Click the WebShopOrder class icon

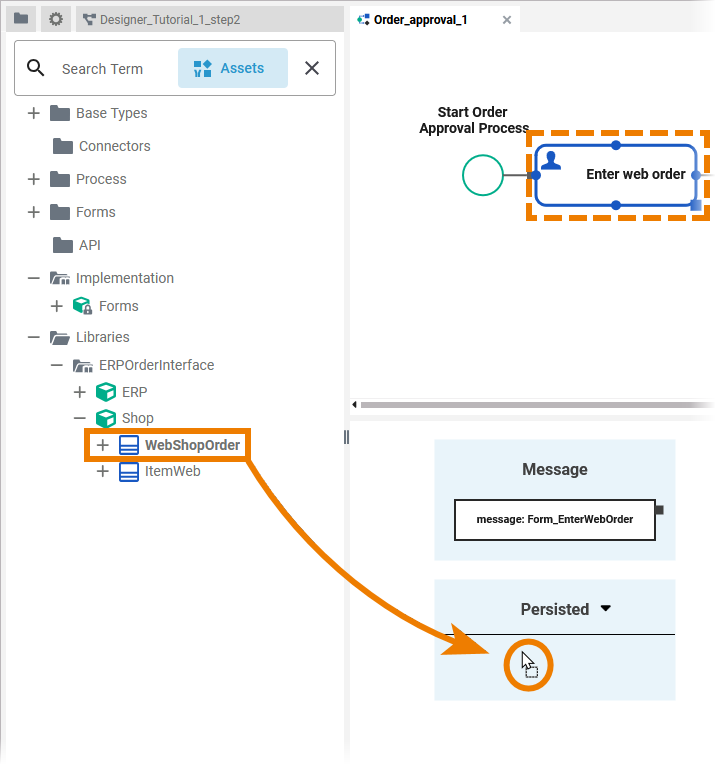(128, 445)
